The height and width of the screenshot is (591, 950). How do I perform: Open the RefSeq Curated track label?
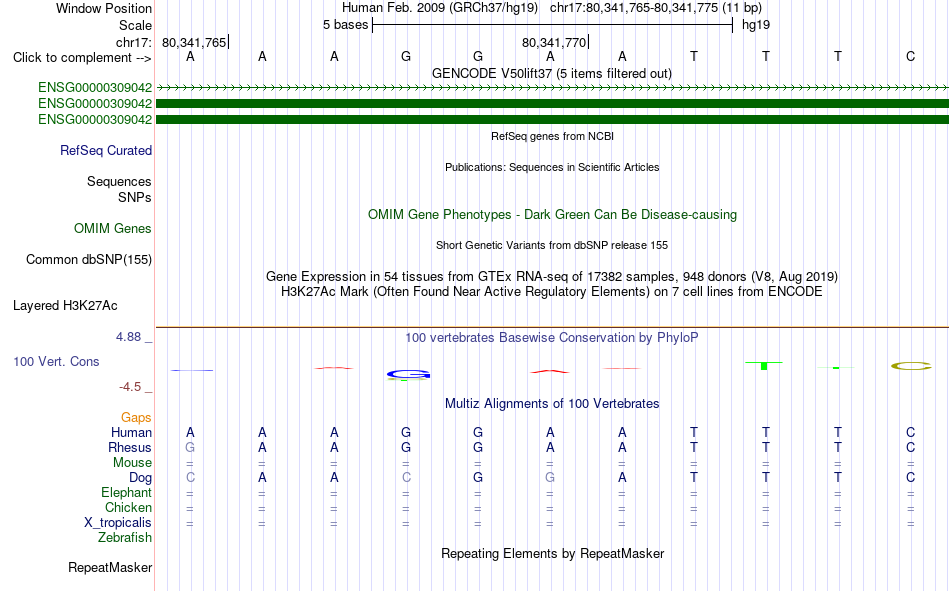tap(106, 150)
